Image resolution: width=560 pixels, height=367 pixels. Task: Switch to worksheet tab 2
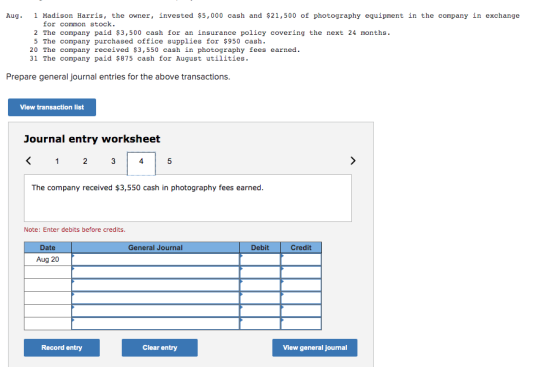coord(85,161)
